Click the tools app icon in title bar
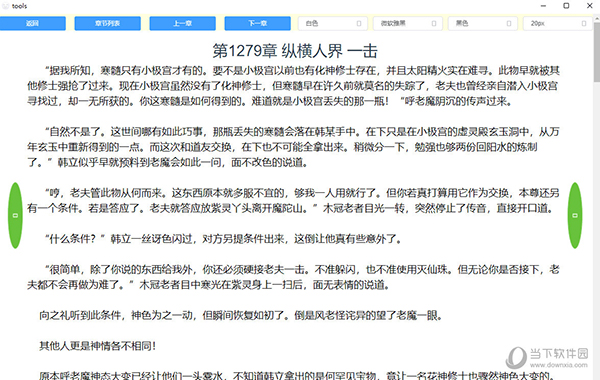The image size is (600, 380). [x=5, y=6]
